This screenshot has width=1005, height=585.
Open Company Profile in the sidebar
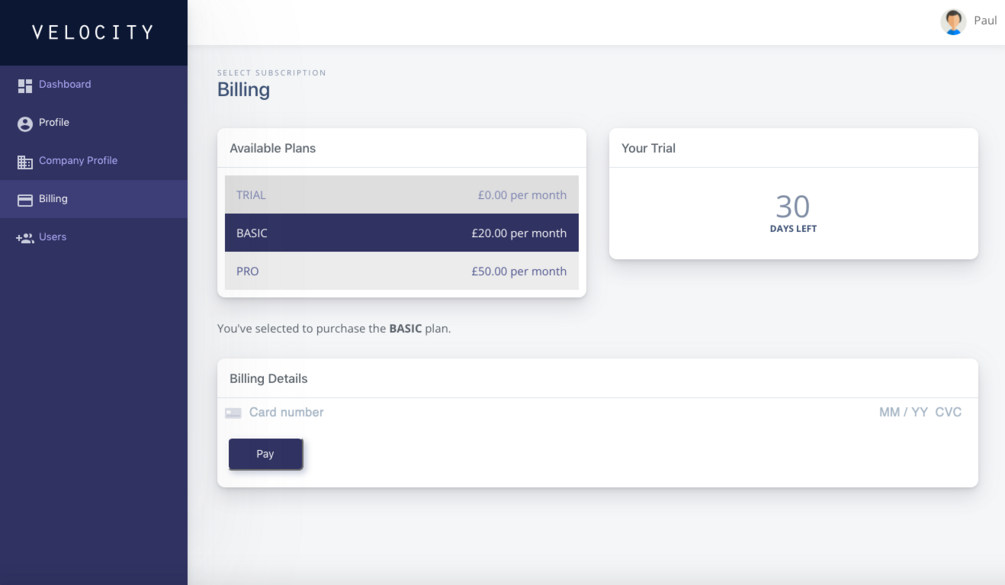tap(78, 161)
